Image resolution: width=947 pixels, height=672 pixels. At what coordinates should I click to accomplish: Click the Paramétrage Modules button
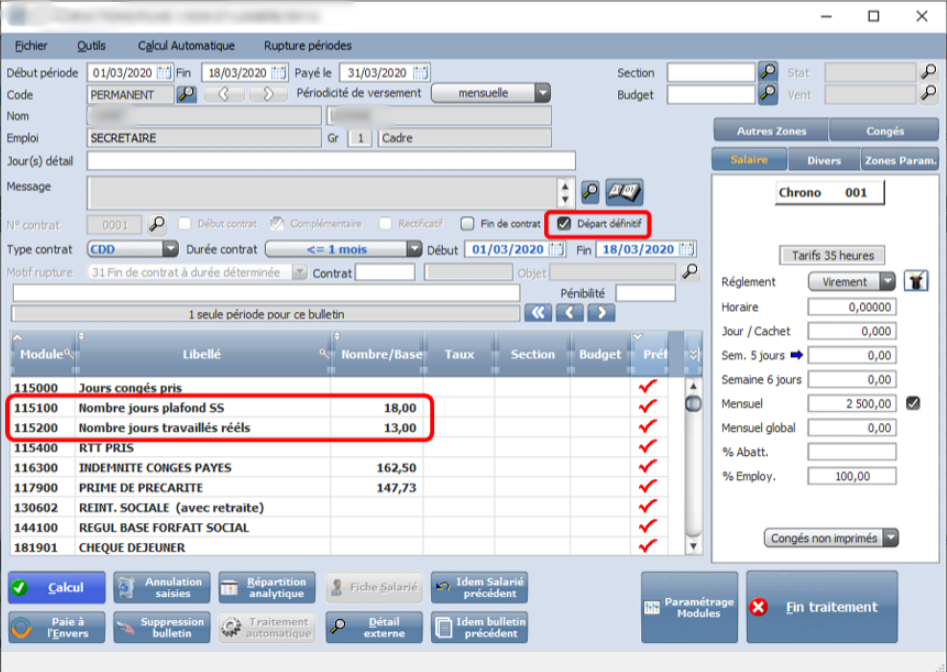[x=689, y=607]
